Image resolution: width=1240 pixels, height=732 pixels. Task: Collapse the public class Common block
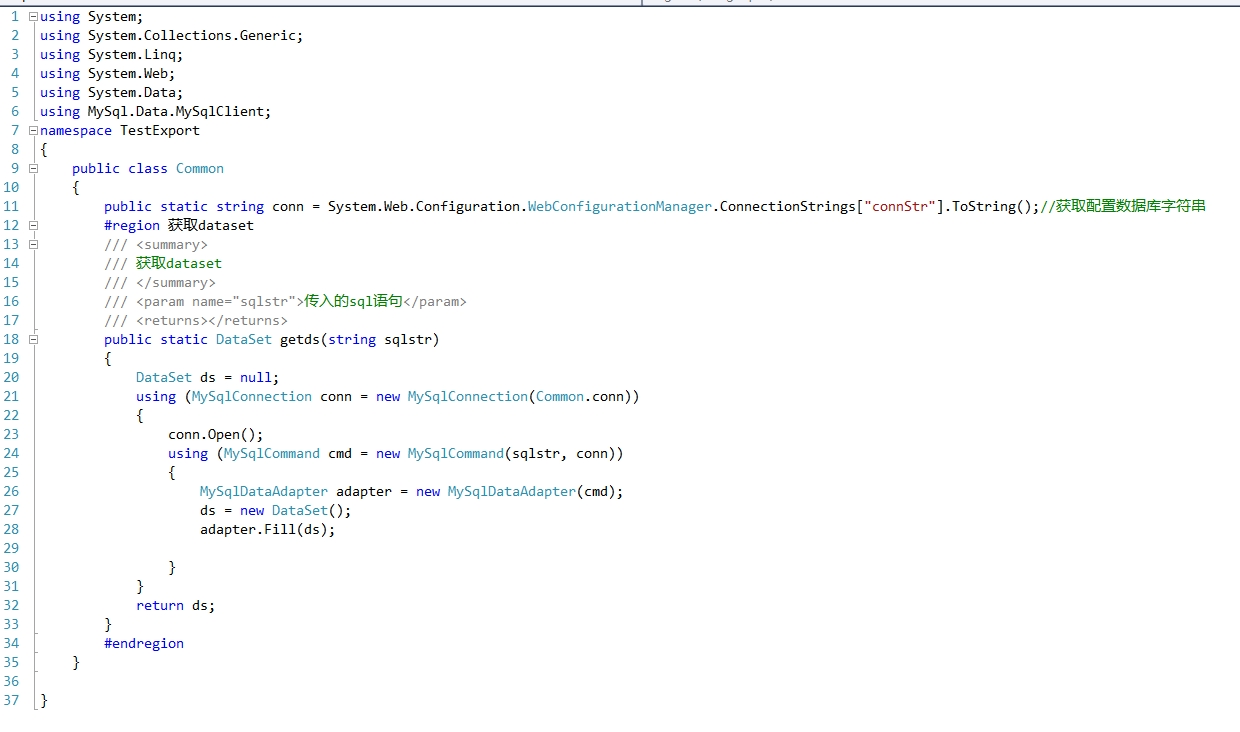34,168
